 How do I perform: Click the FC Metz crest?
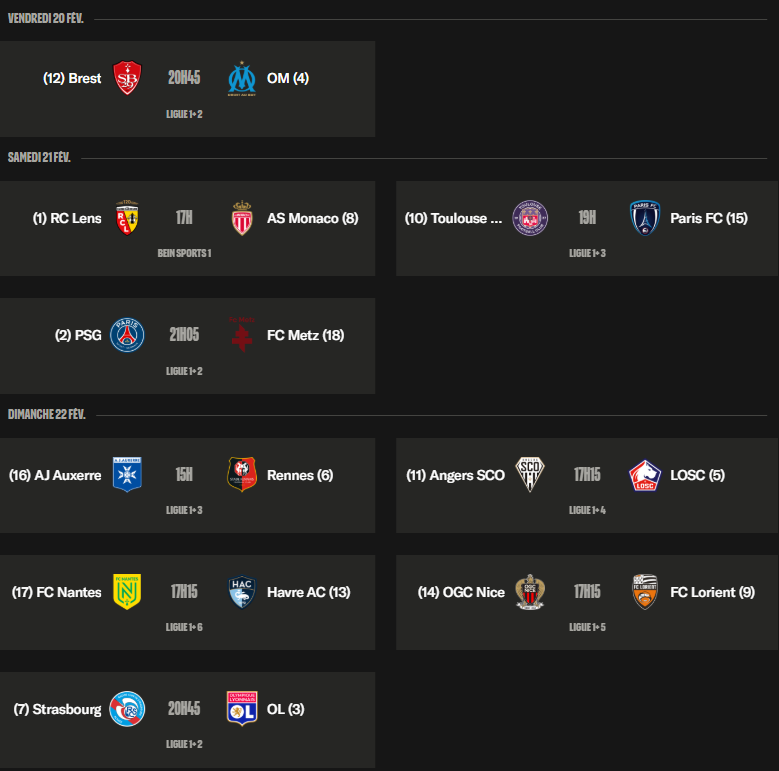pos(242,335)
